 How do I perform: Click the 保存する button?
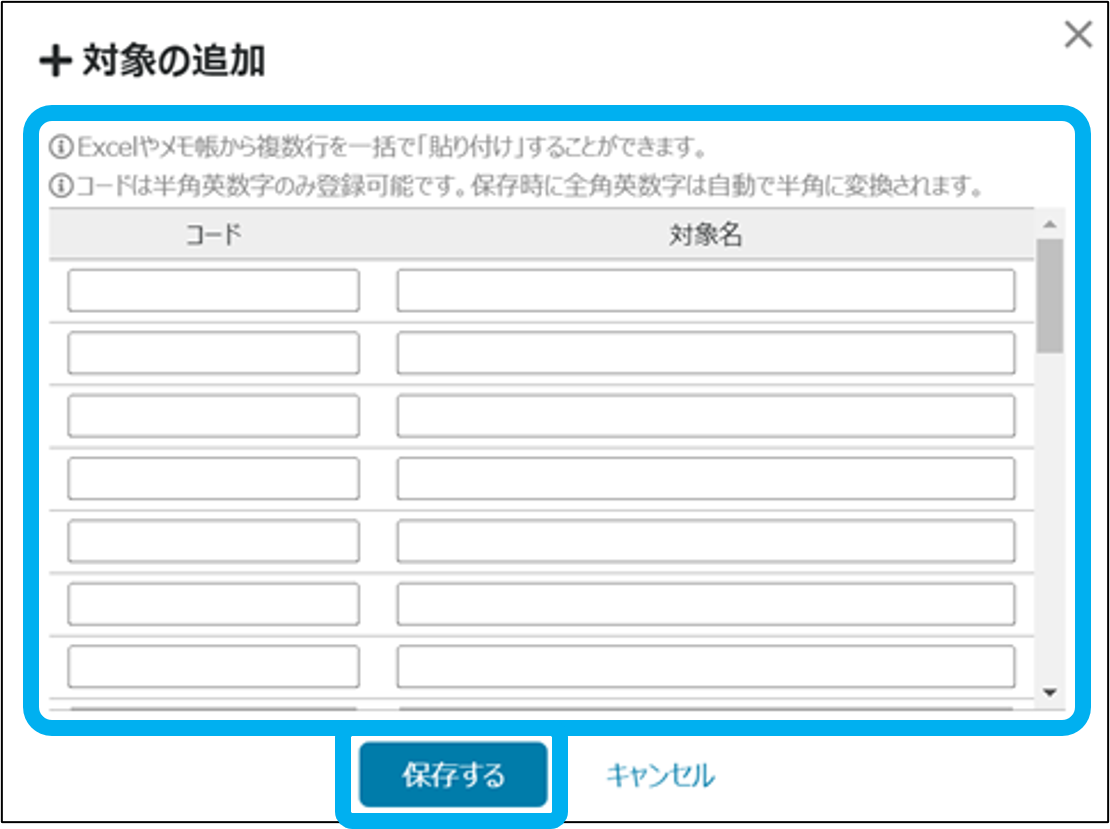pyautogui.click(x=454, y=775)
